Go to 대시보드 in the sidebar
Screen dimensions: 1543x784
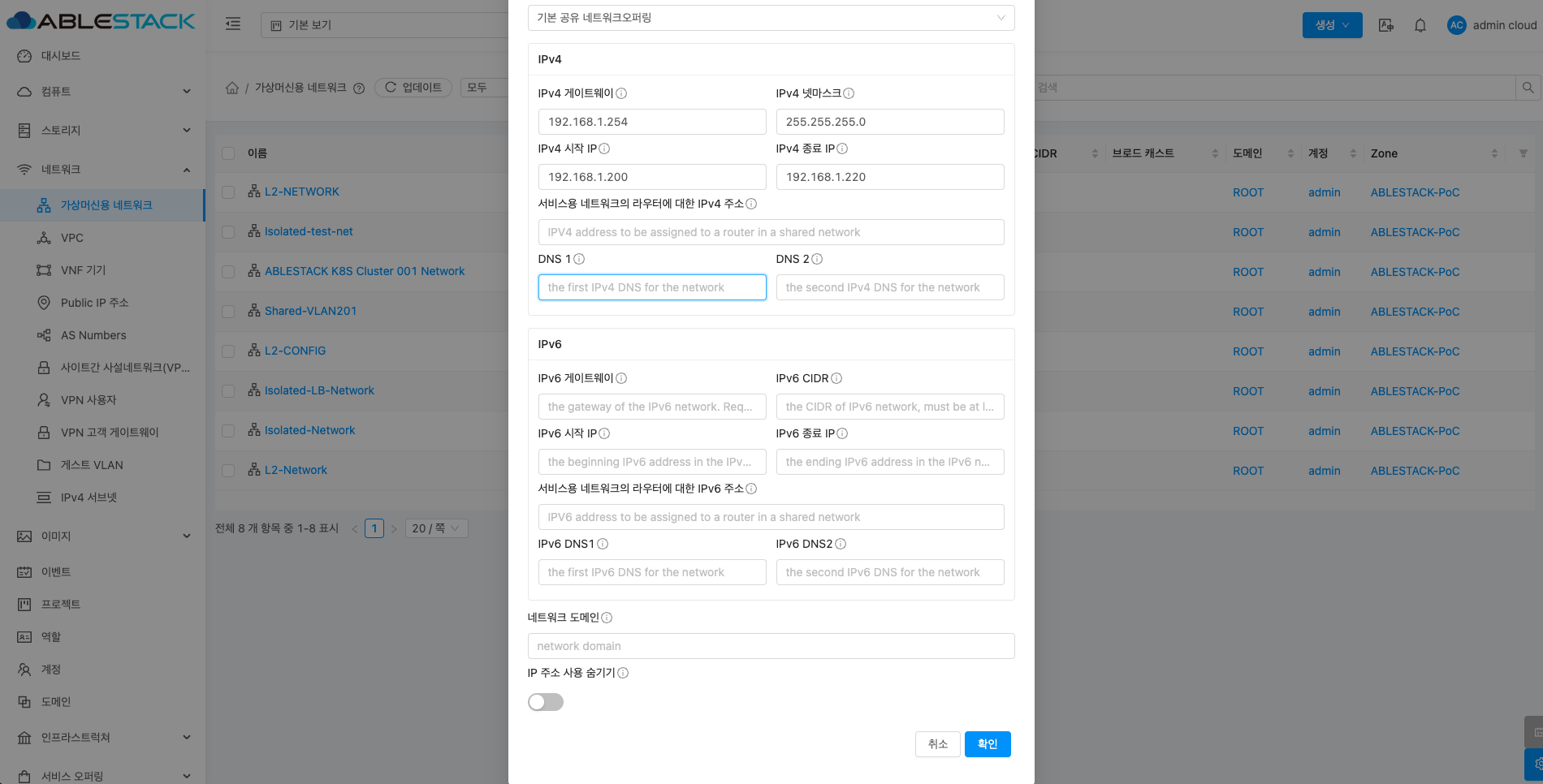[61, 56]
